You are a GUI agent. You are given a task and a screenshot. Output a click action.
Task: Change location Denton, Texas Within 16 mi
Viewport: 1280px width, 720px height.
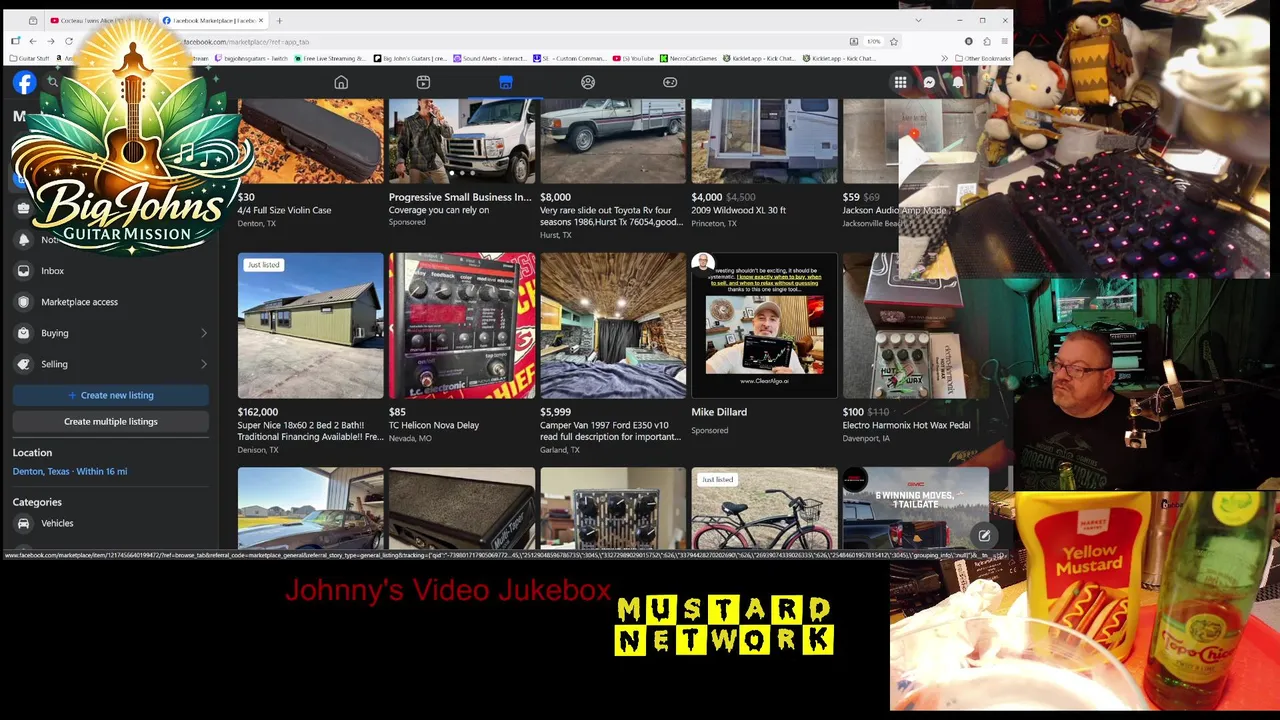click(70, 471)
